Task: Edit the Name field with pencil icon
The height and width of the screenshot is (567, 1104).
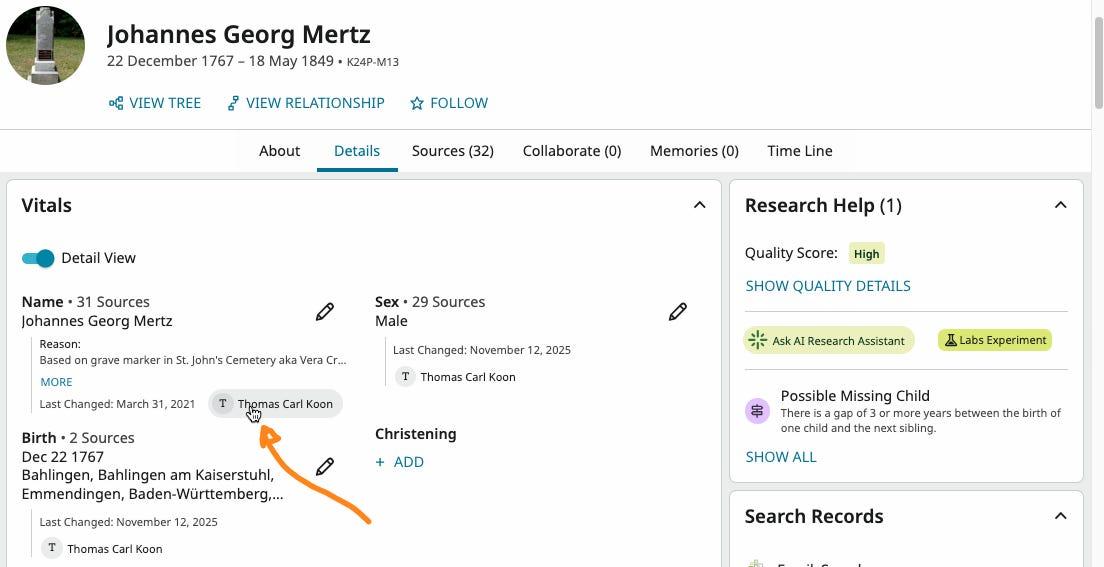Action: tap(325, 311)
